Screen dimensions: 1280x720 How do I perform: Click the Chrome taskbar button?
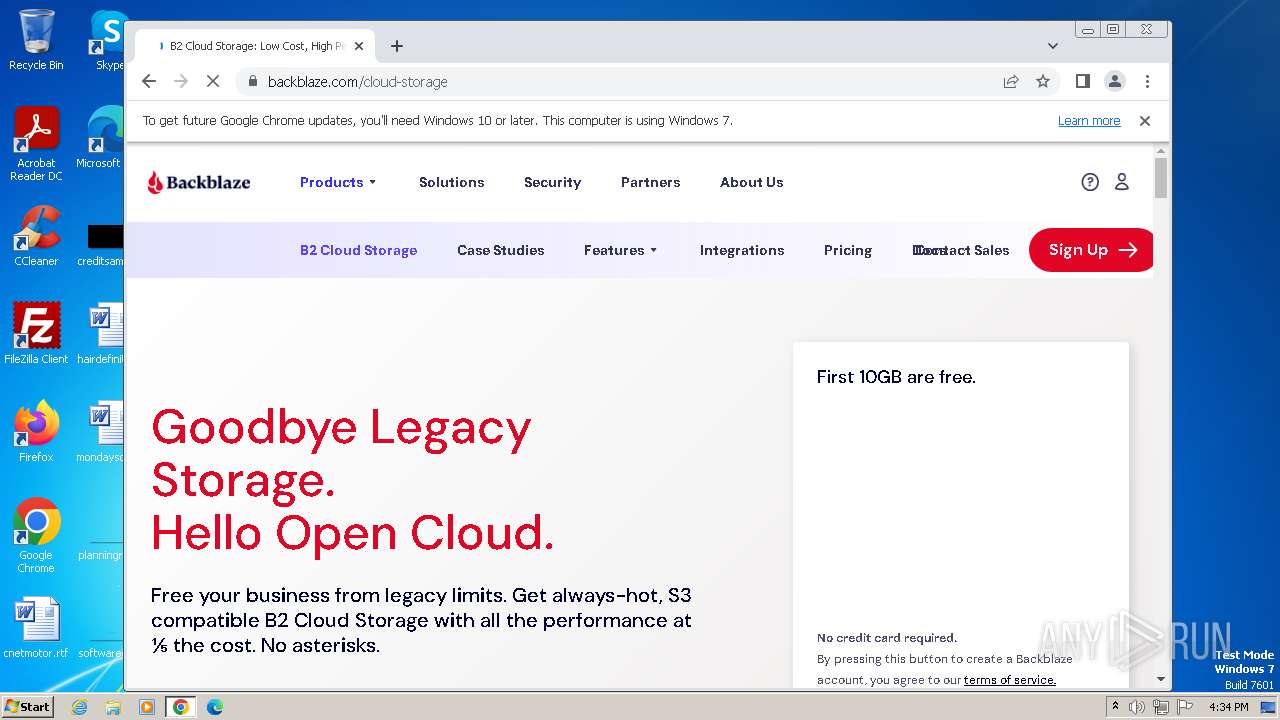click(x=181, y=707)
